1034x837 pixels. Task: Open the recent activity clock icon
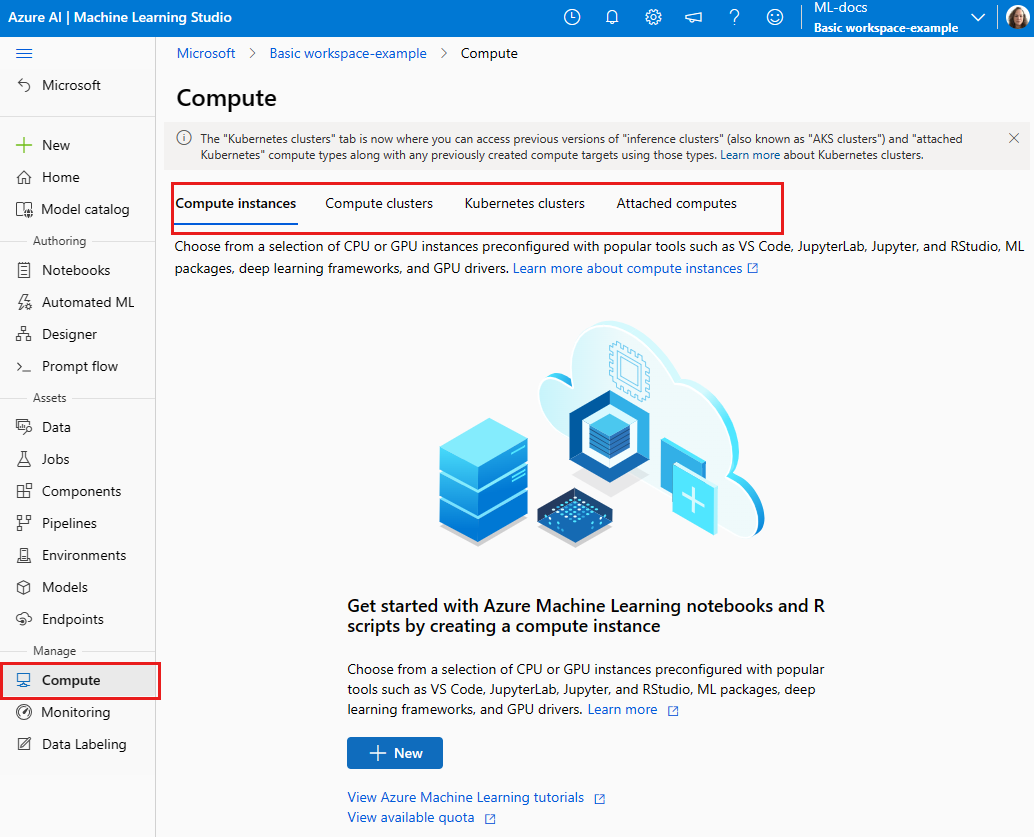point(572,17)
